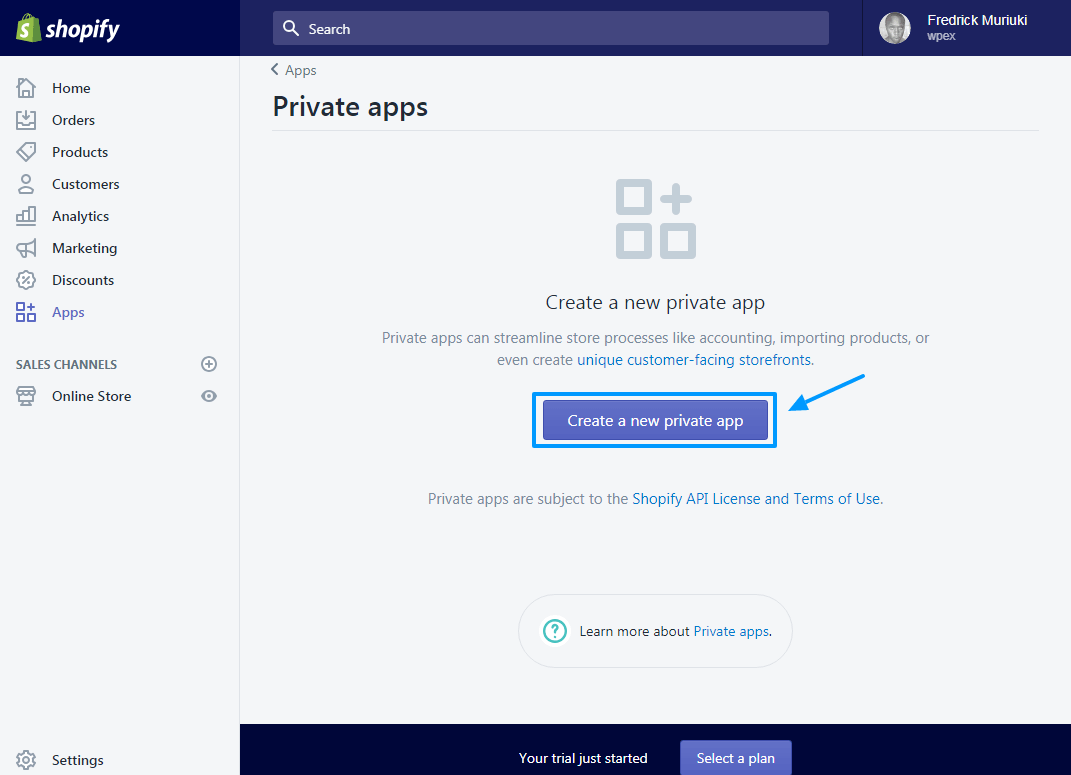This screenshot has height=775, width=1071.
Task: Open the Customers person icon
Action: coord(26,184)
